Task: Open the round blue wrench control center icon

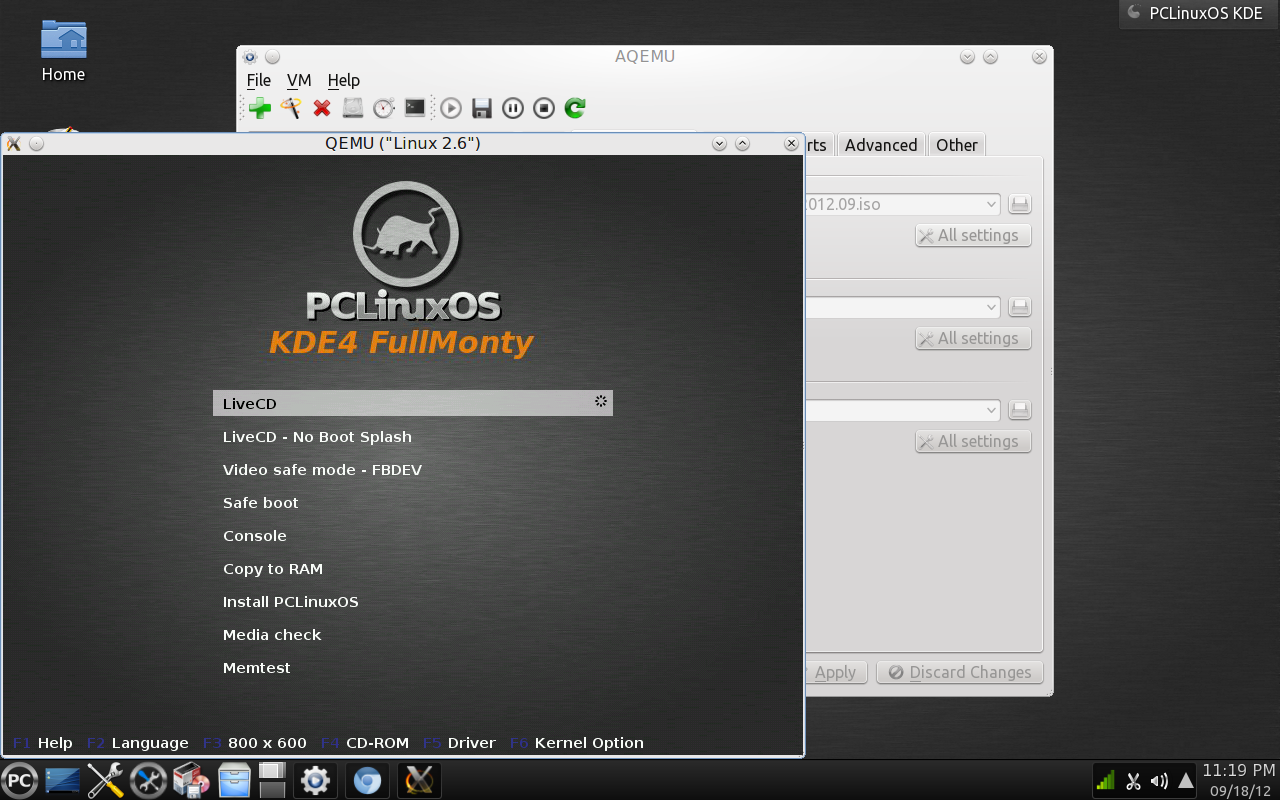Action: [148, 780]
